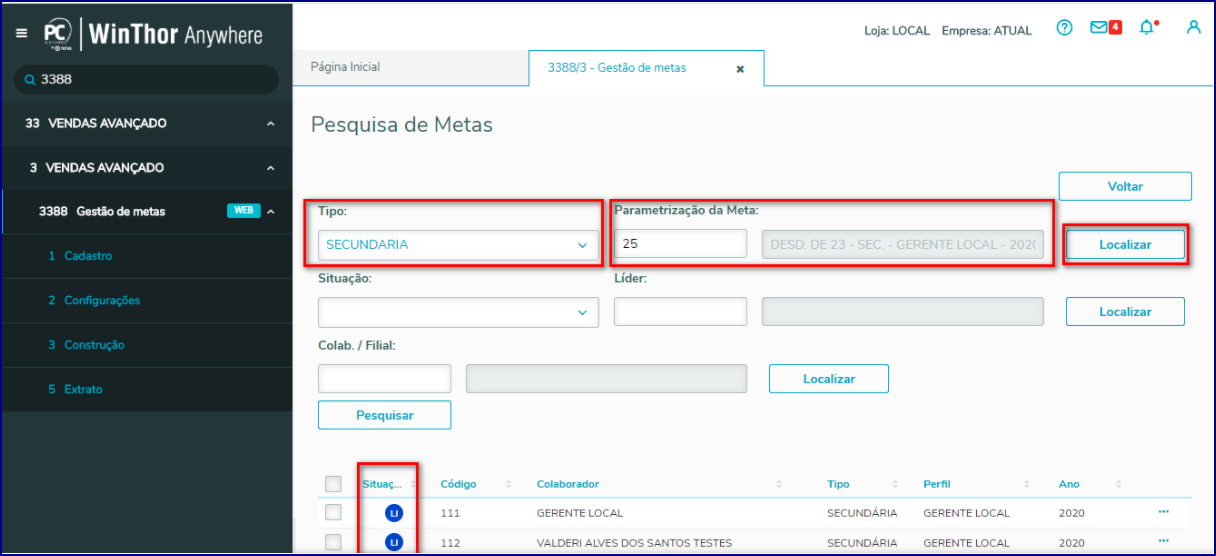Screen dimensions: 1216x556
Task: Click the Pesquisar button
Action: (385, 415)
